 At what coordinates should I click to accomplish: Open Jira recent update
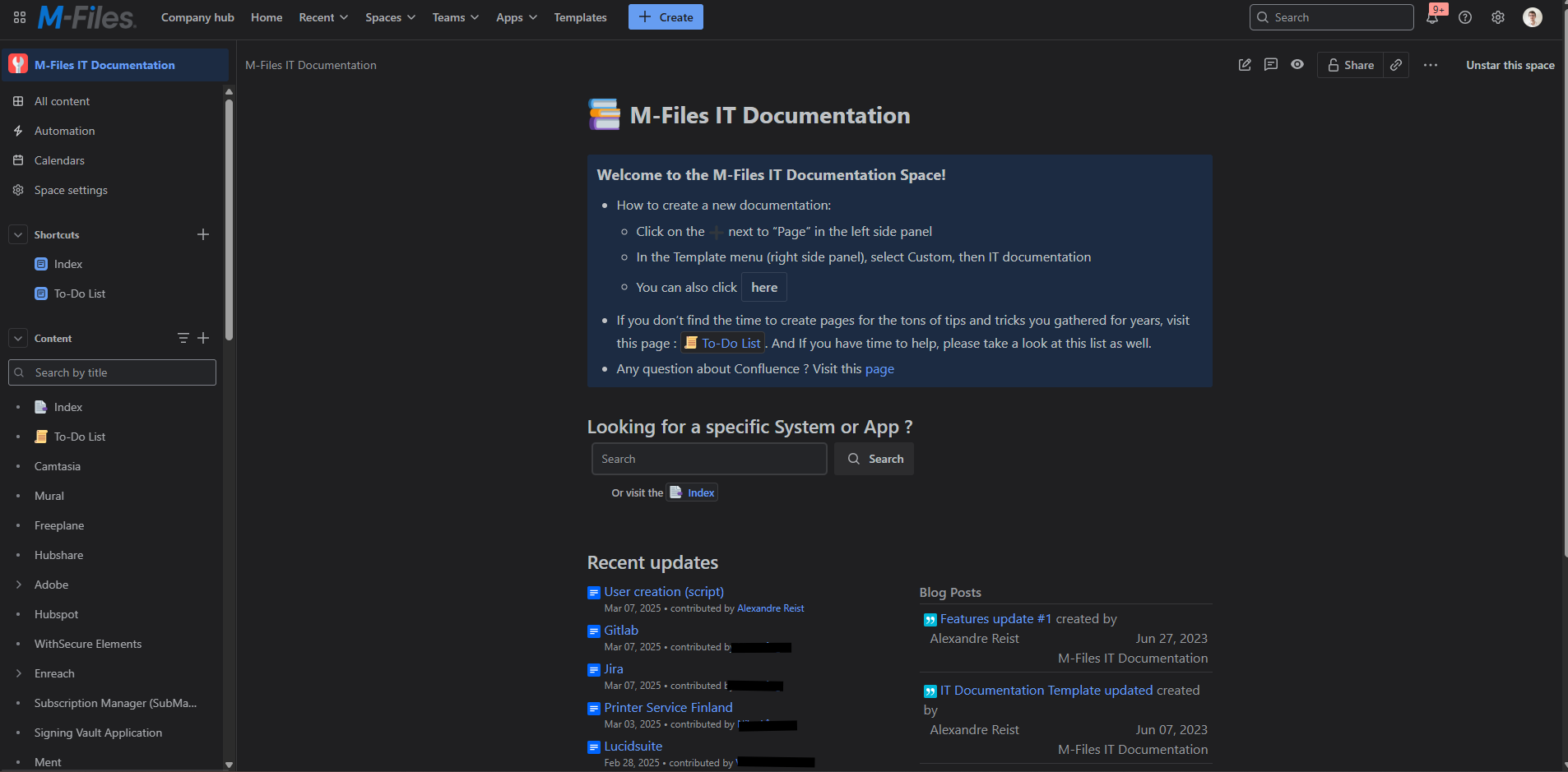tap(614, 669)
